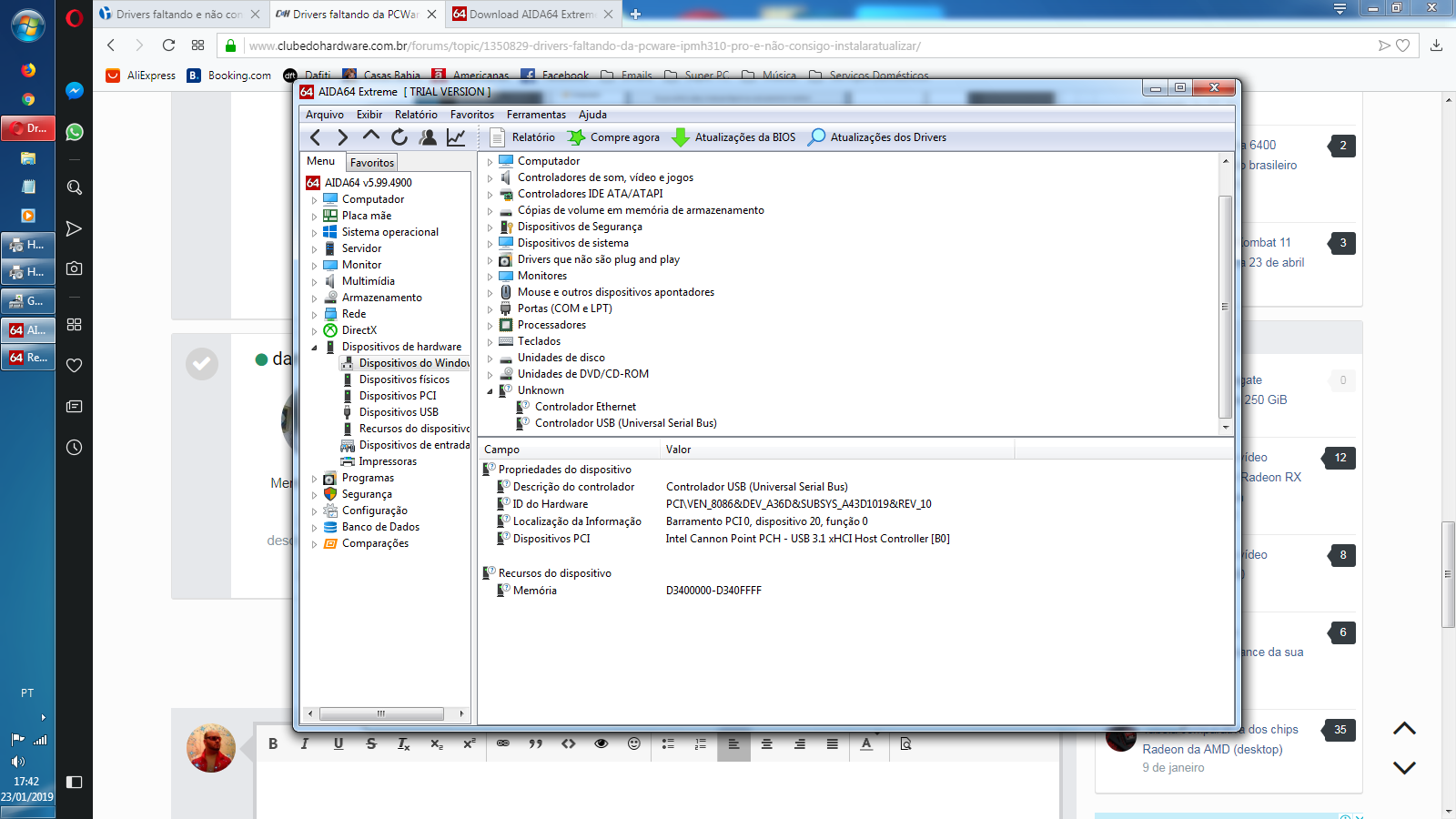
Task: Expand Placa mãe tree node
Action: pyautogui.click(x=315, y=217)
